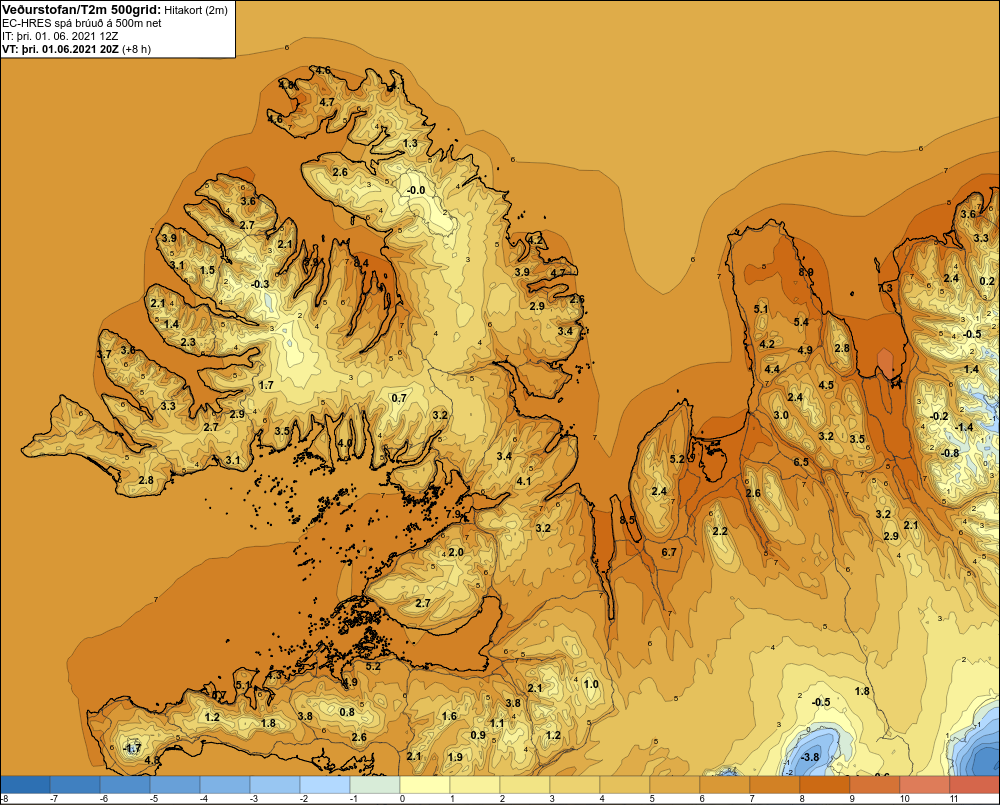Click the "5.4" temperature value on the map
Screen dimensions: 1000x805
[801, 322]
